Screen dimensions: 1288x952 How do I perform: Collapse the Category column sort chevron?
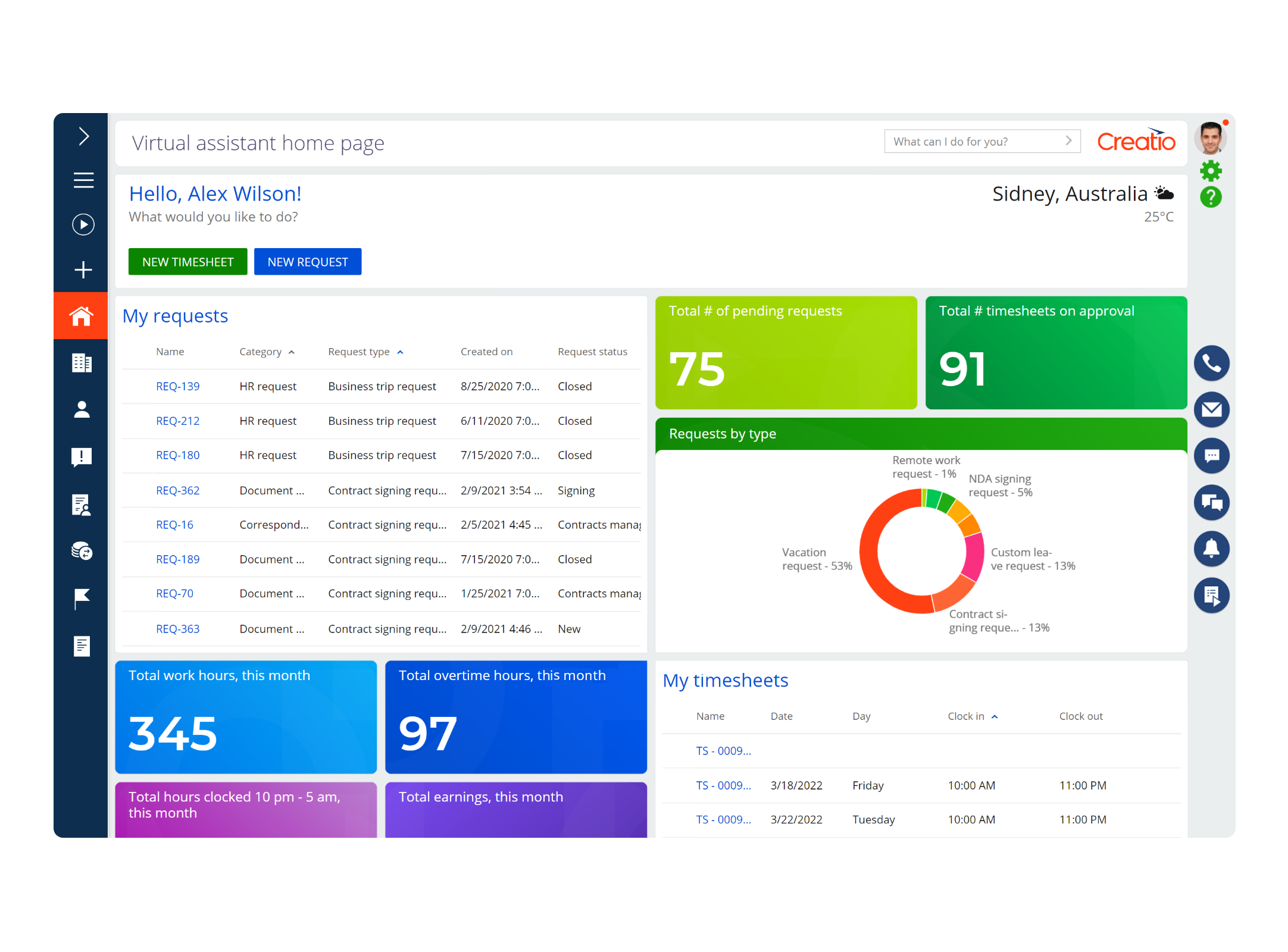point(292,352)
